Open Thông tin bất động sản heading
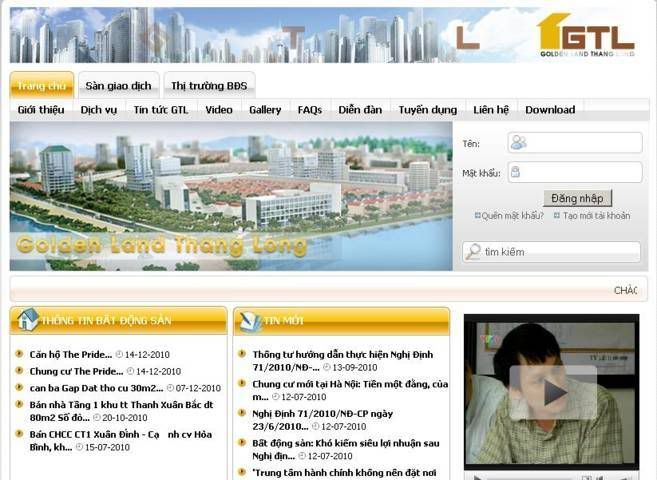The width and height of the screenshot is (657, 480). pos(106,321)
